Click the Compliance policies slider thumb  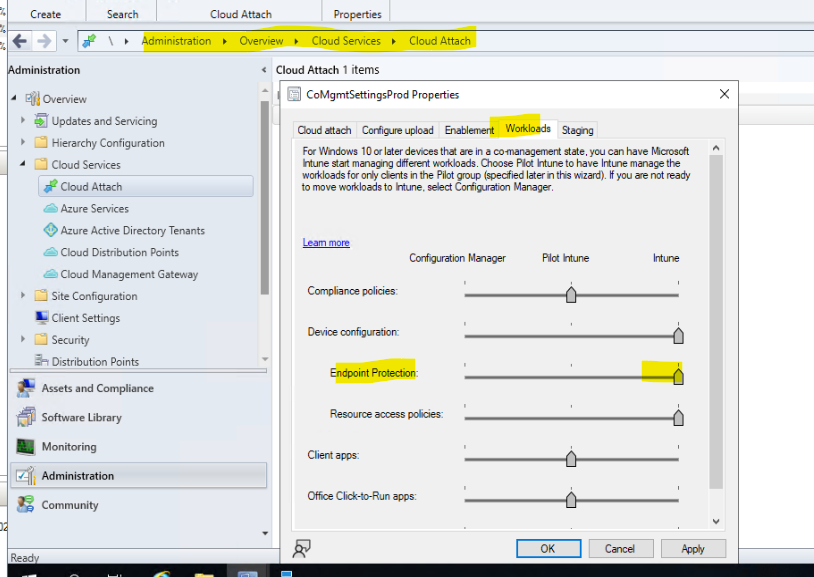point(571,294)
